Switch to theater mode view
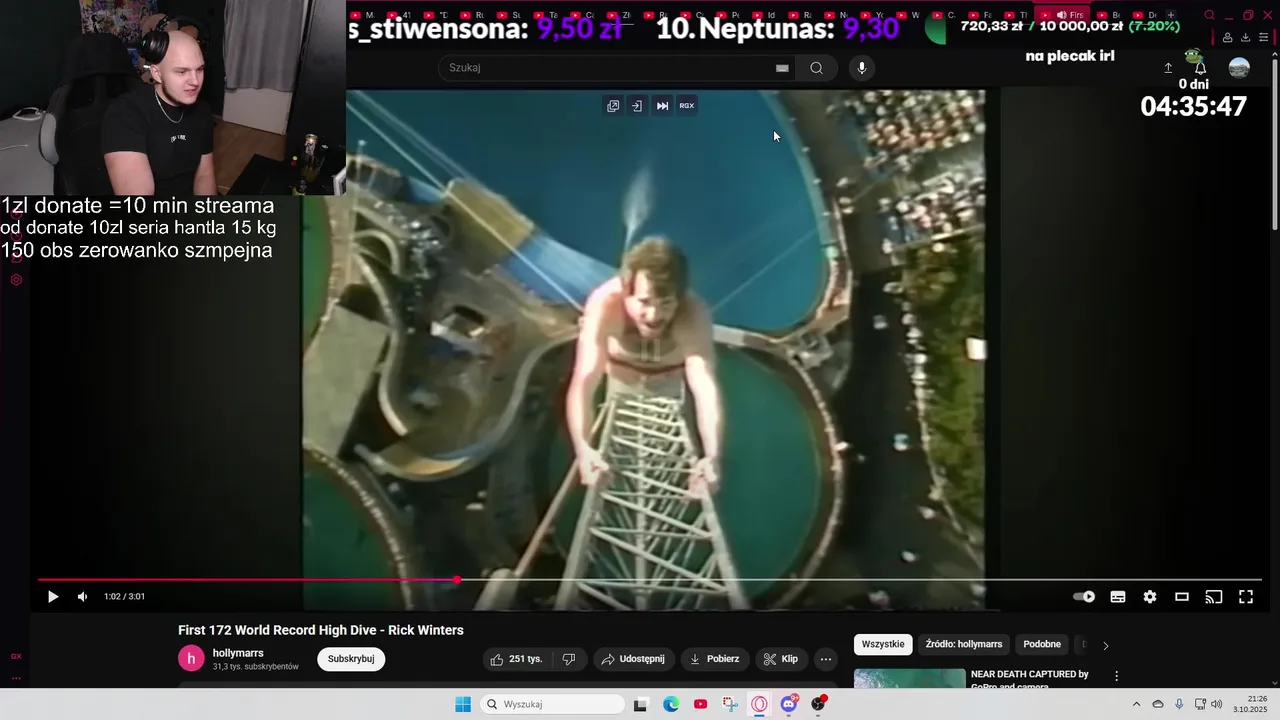 point(1182,597)
